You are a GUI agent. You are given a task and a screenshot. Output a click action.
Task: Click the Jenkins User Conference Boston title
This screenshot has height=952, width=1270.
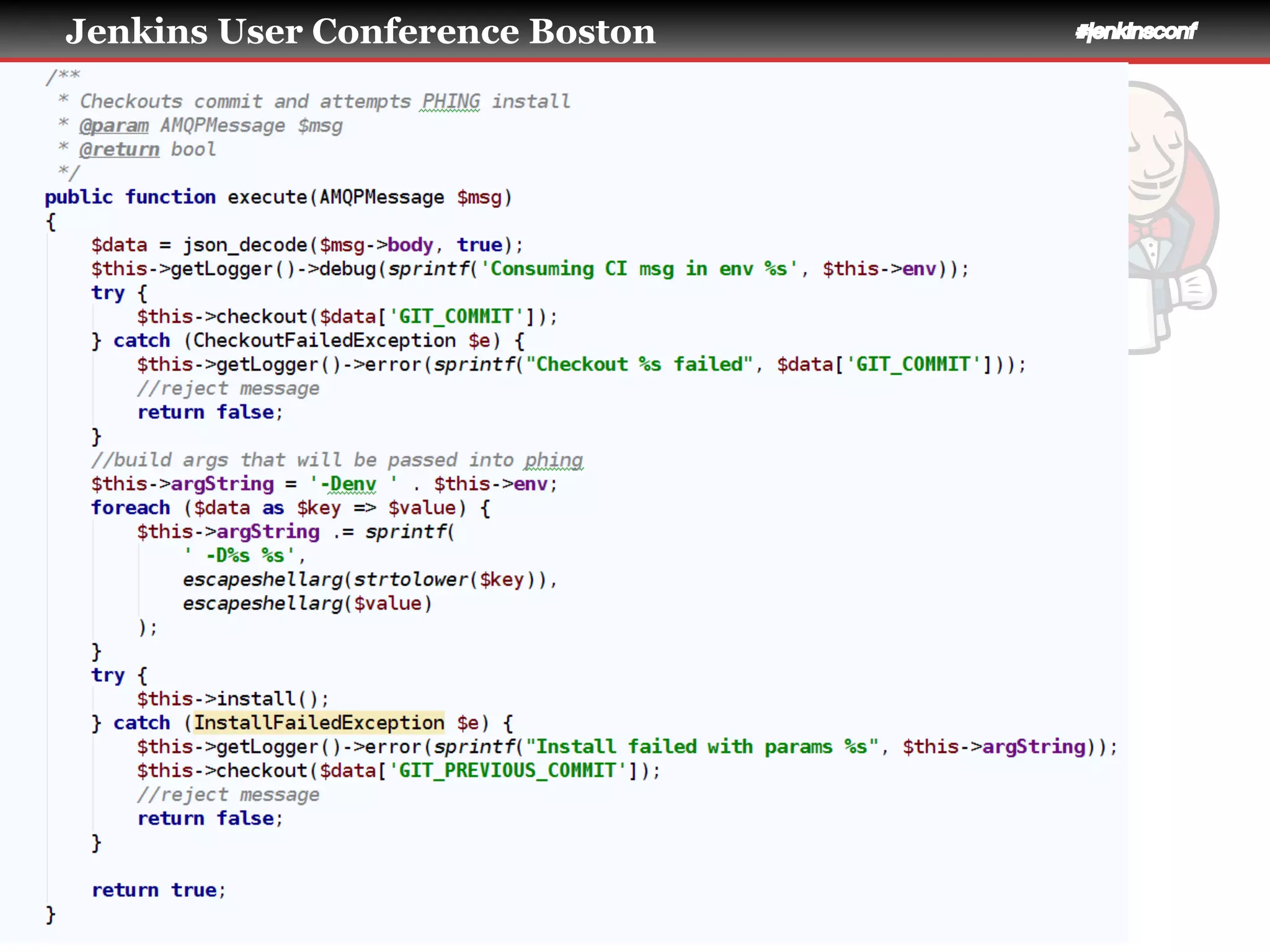pos(360,31)
